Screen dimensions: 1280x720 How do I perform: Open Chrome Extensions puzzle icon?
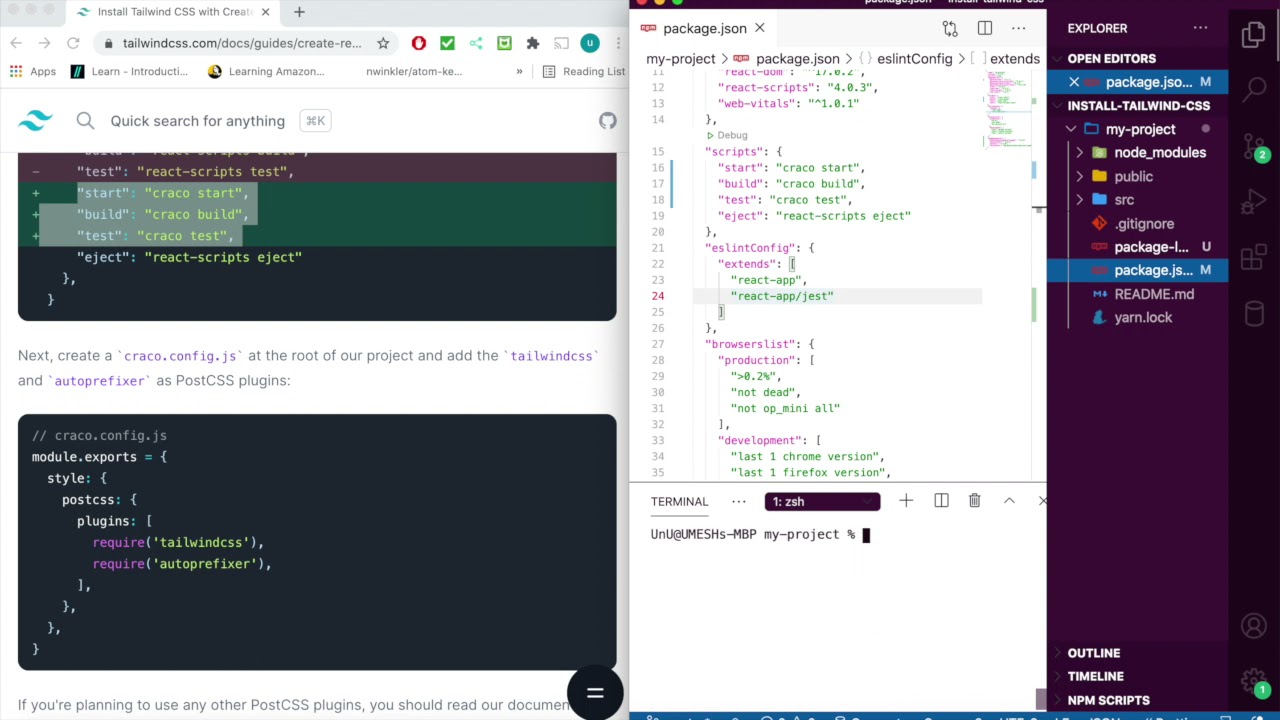[x=533, y=43]
